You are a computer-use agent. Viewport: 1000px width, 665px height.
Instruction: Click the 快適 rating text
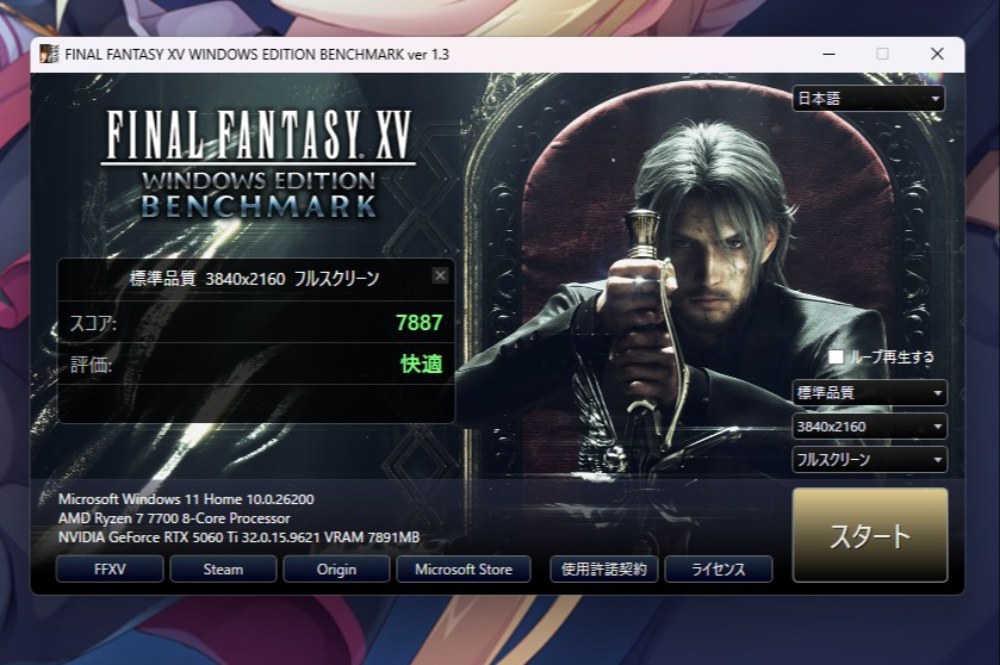coord(421,364)
